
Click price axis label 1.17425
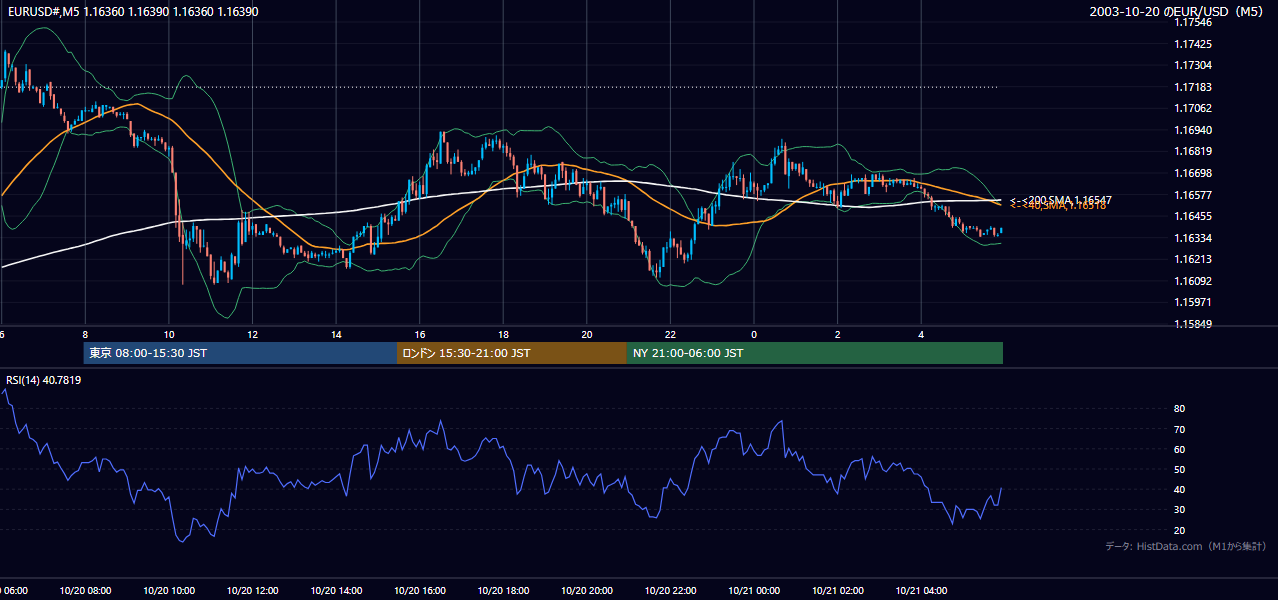(1192, 44)
